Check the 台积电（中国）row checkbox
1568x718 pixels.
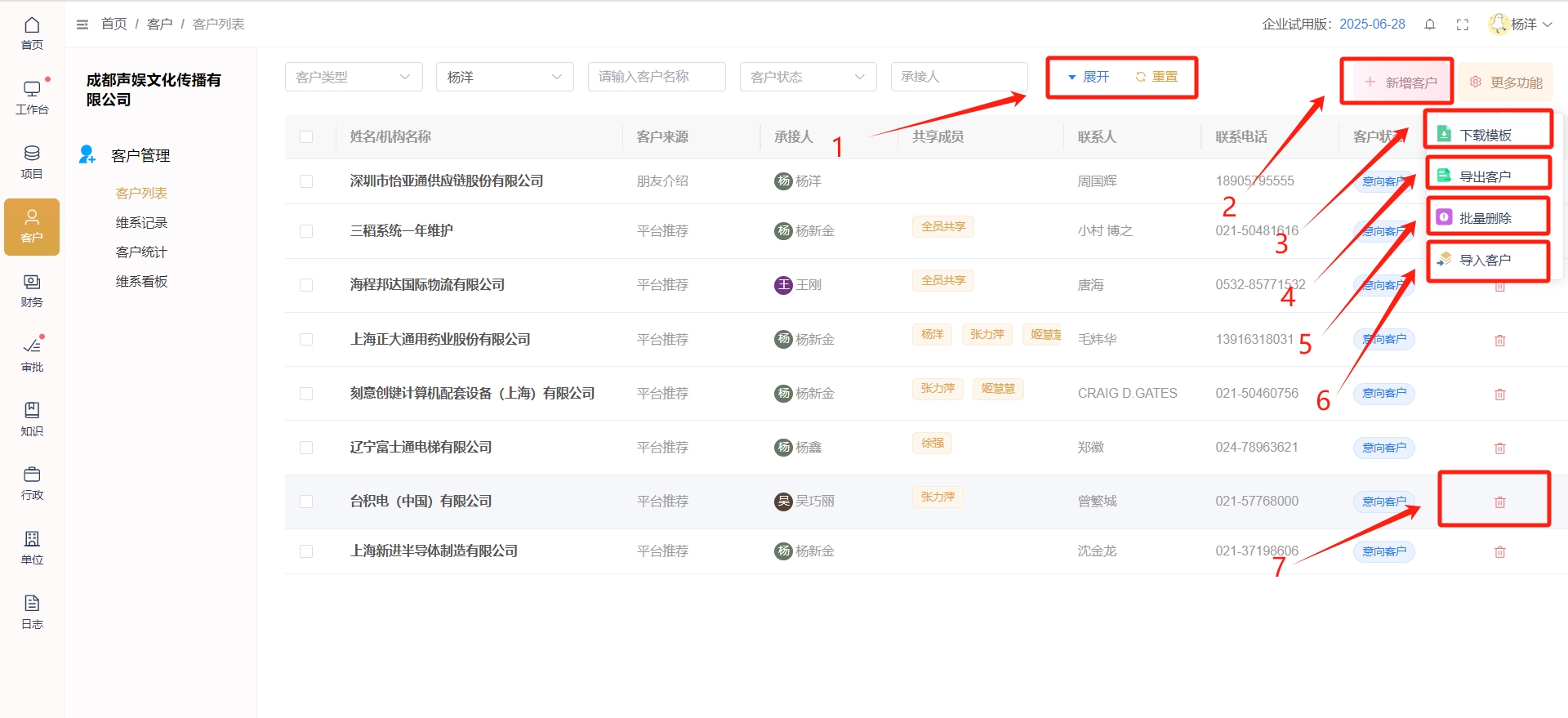[x=306, y=502]
